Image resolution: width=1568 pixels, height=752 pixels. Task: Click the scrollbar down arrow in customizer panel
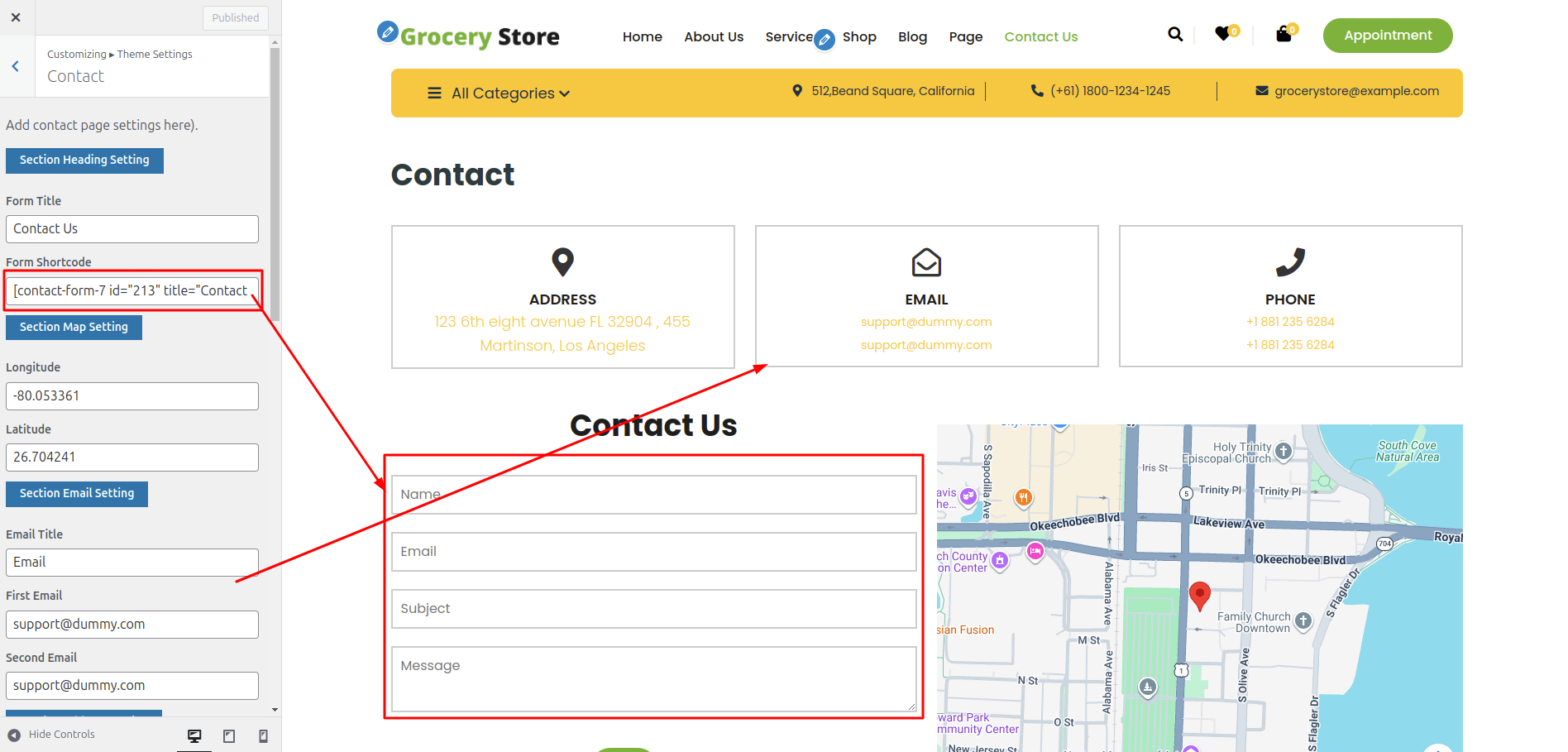(x=275, y=710)
